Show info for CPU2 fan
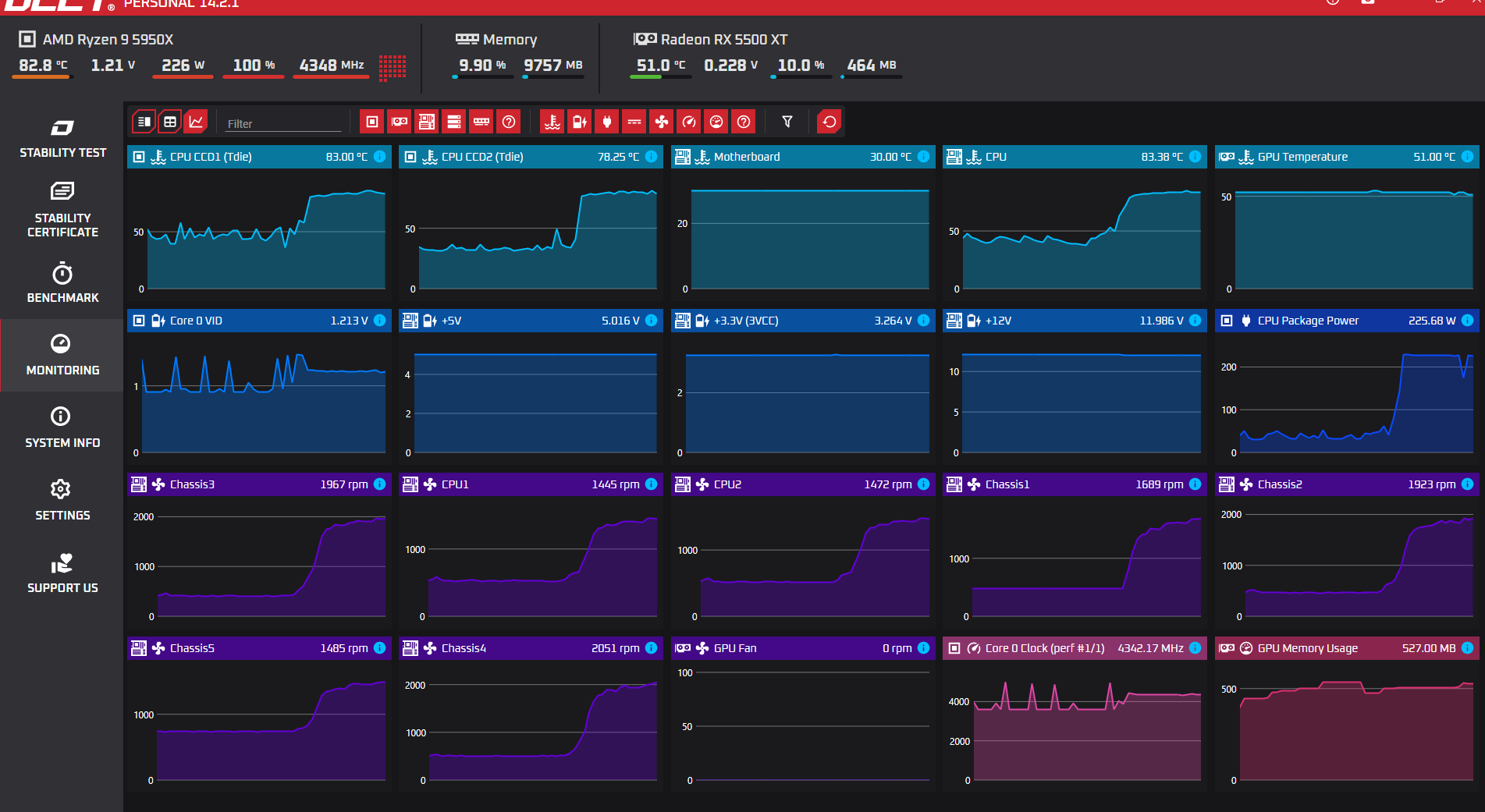Image resolution: width=1485 pixels, height=812 pixels. pyautogui.click(x=923, y=484)
